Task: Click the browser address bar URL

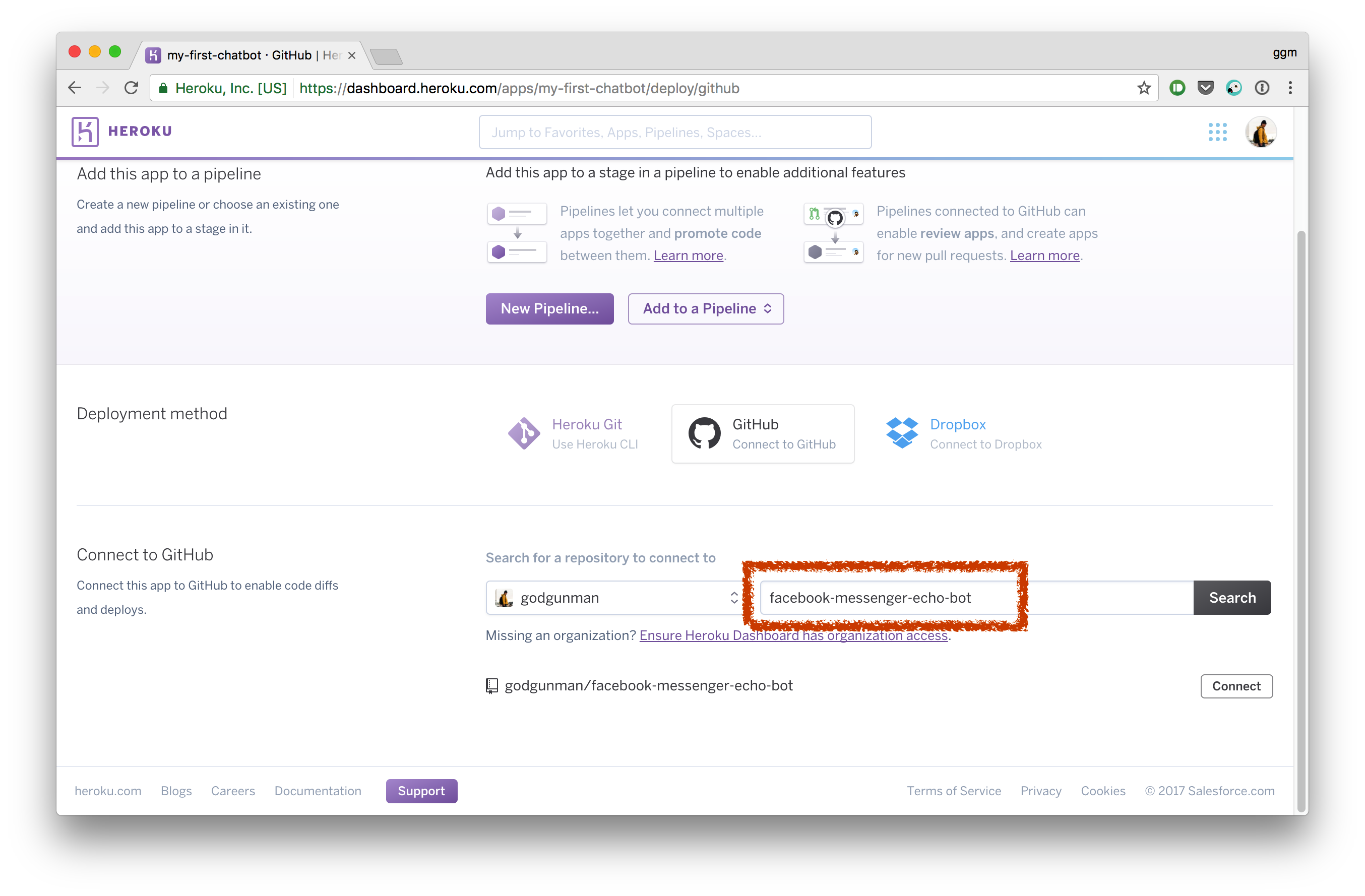Action: [x=519, y=88]
